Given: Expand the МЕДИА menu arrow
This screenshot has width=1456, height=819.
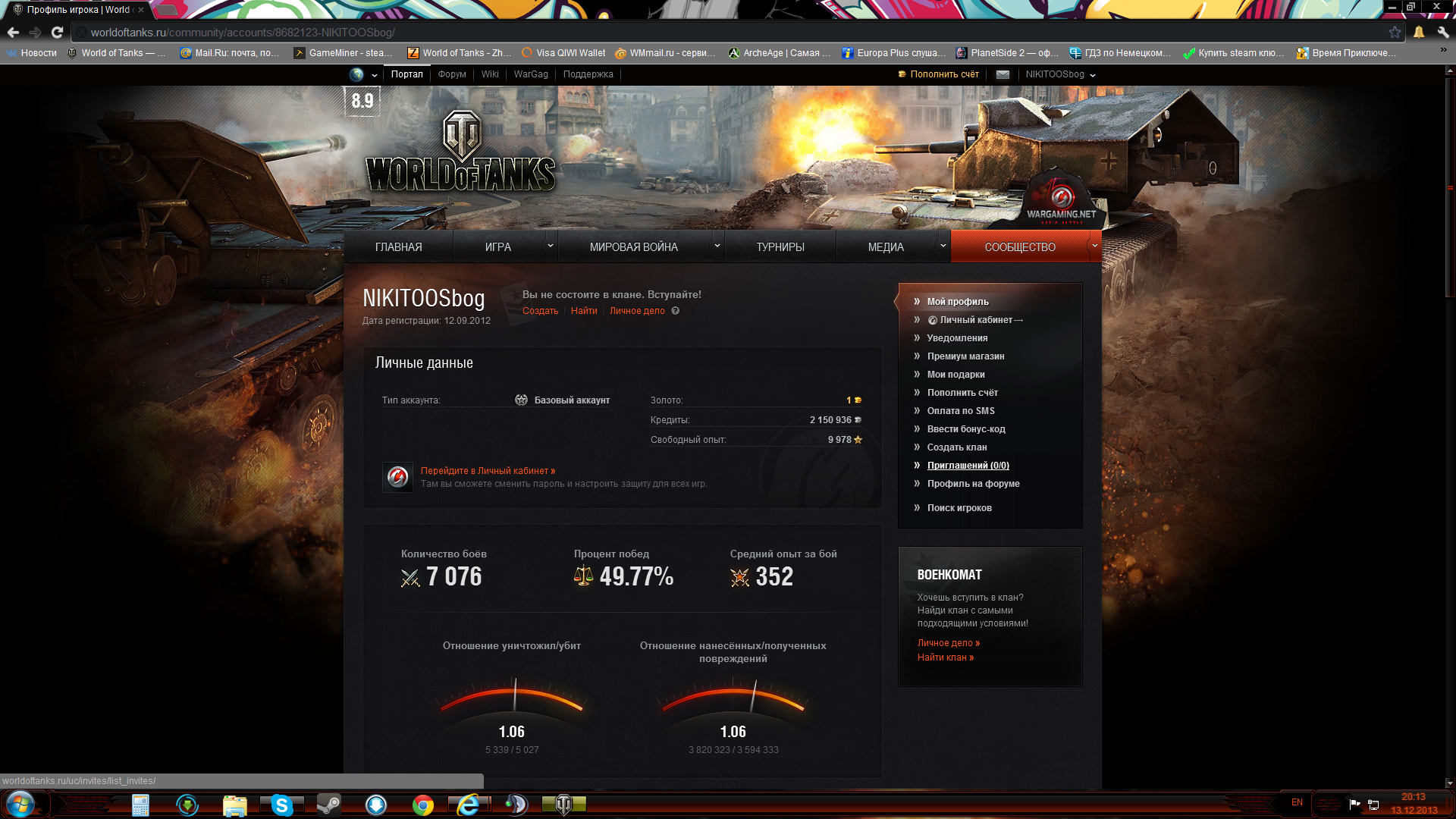Looking at the screenshot, I should pyautogui.click(x=943, y=246).
